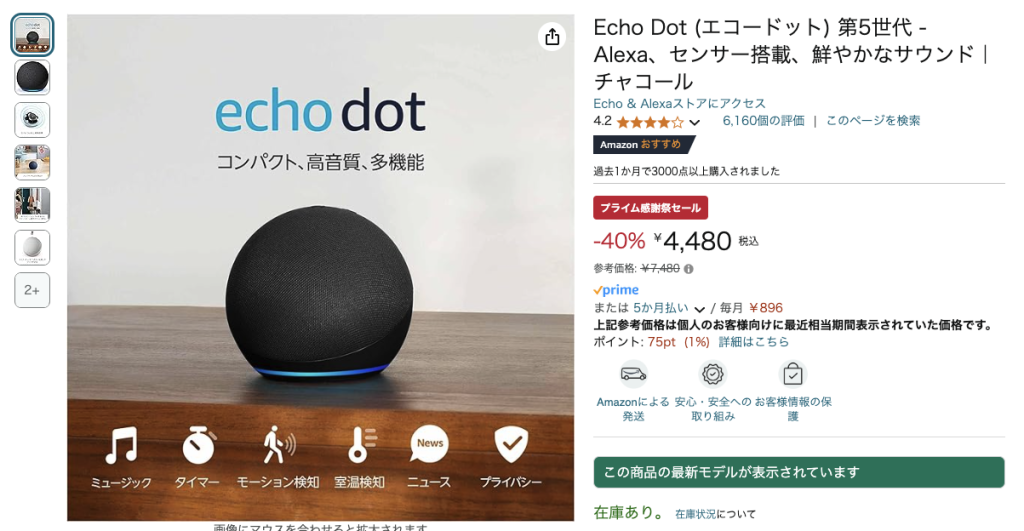1024x531 pixels.
Task: Select the first product thumbnail
Action: [32, 35]
